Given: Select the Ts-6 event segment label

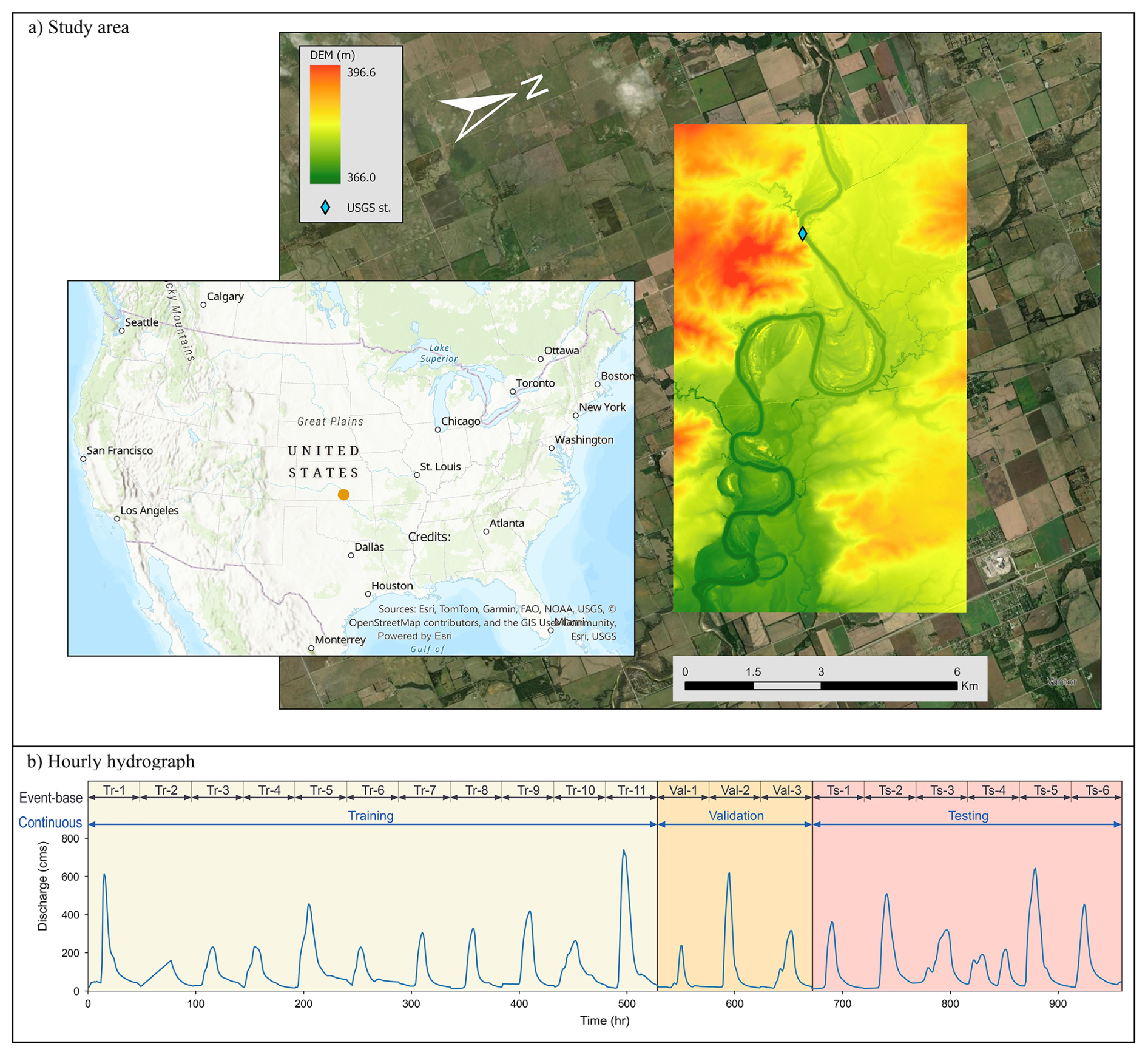Looking at the screenshot, I should (x=1096, y=790).
